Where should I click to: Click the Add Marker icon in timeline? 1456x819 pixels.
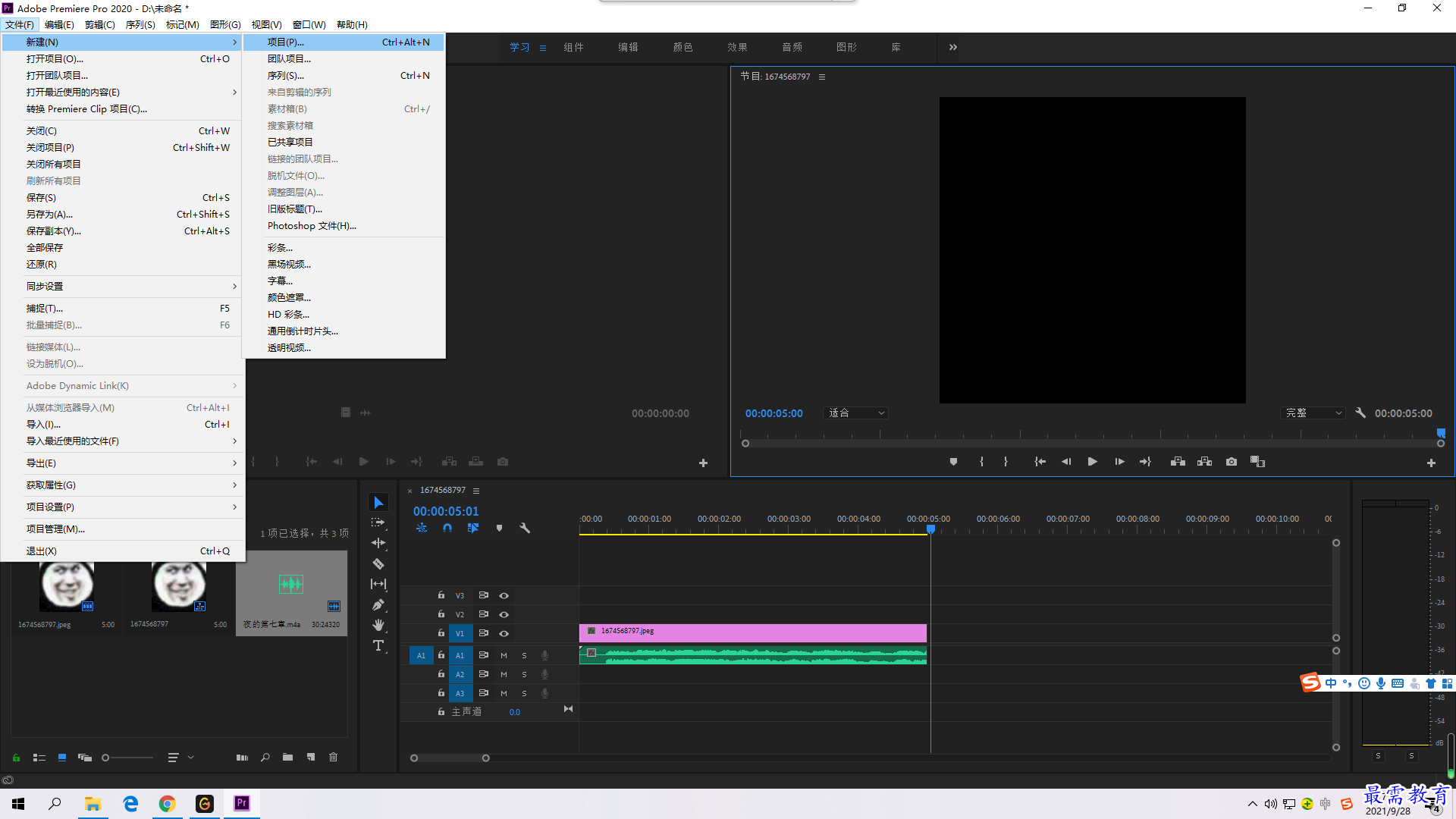click(x=499, y=528)
